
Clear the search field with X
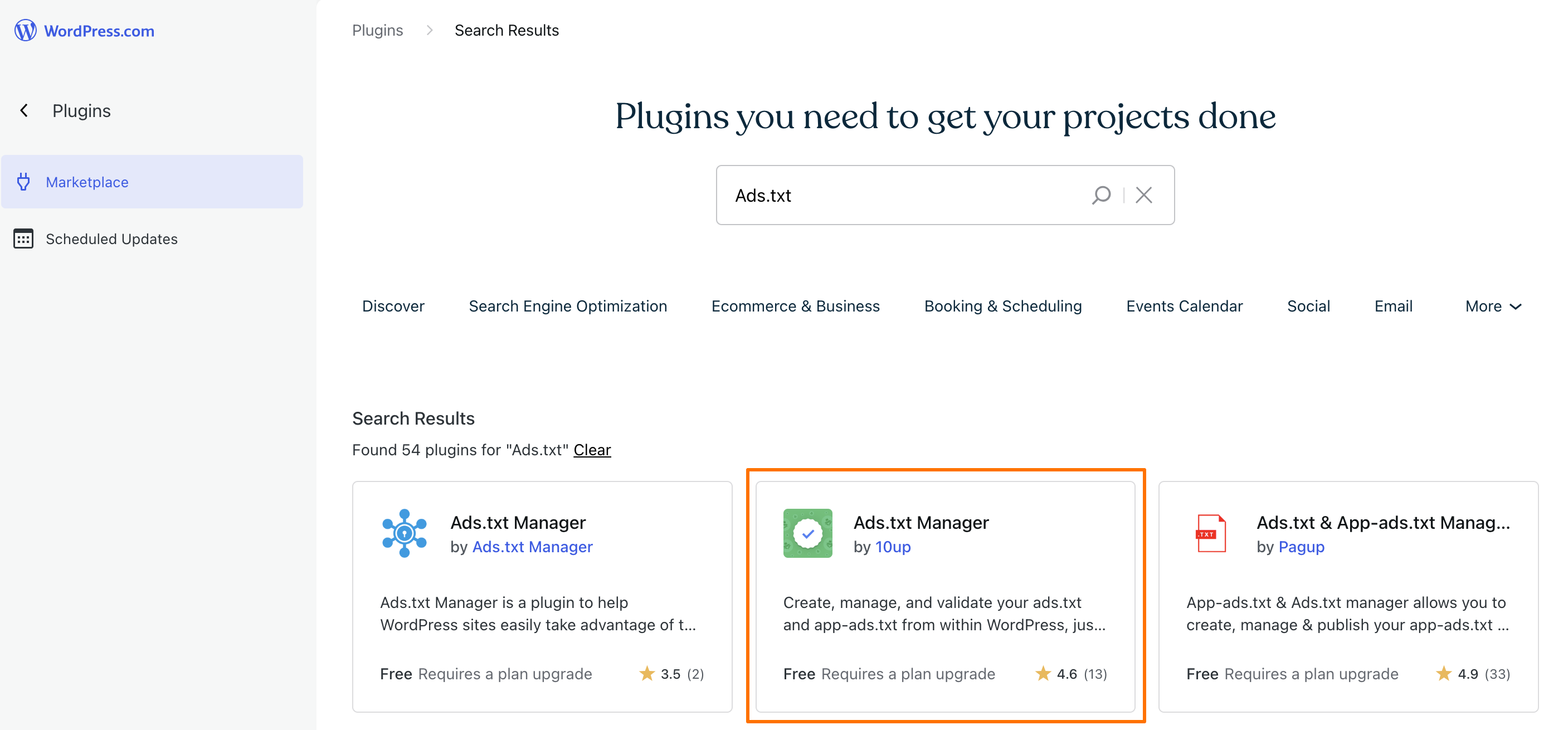tap(1144, 195)
